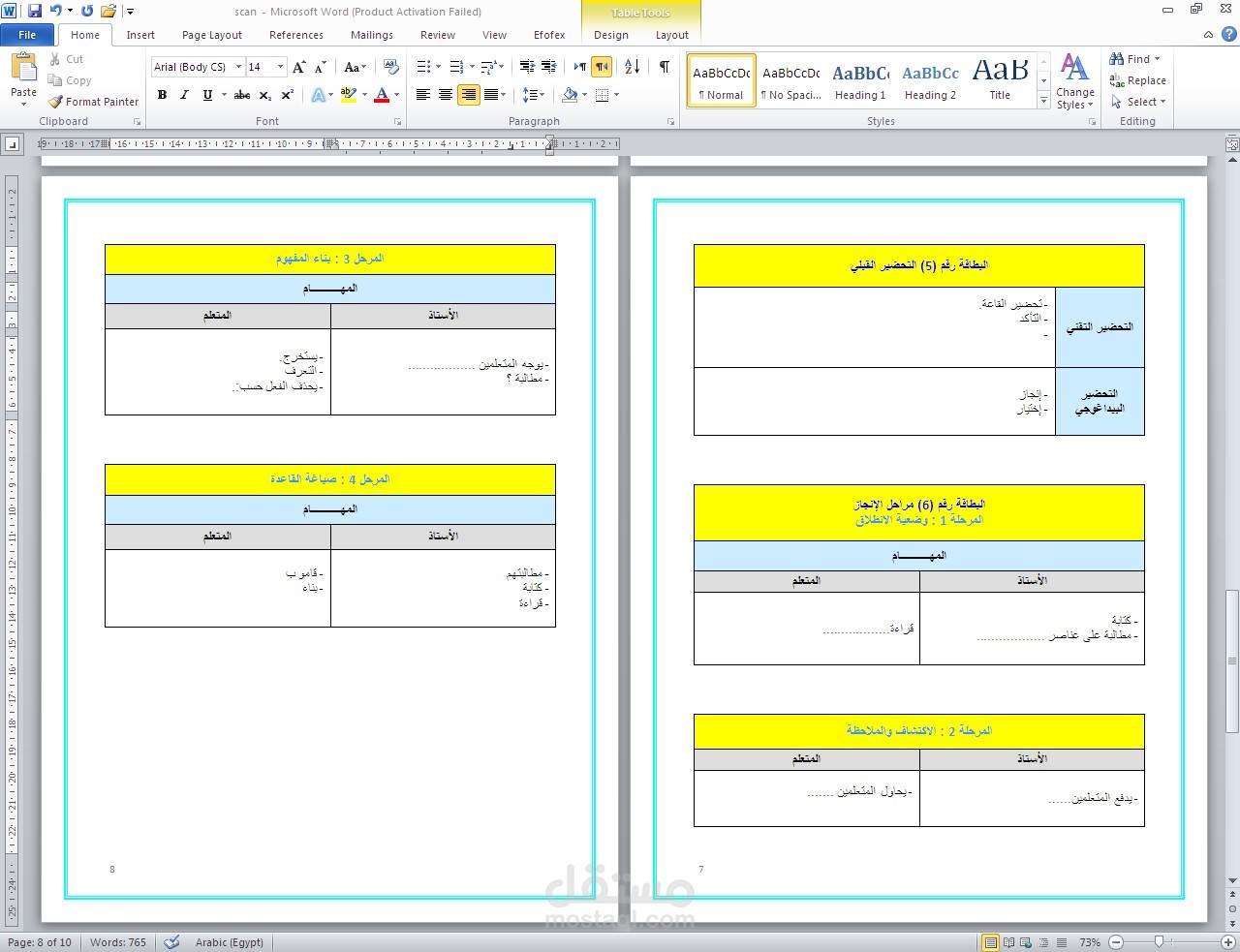The height and width of the screenshot is (952, 1240).
Task: Switch to Full Screen Reading view
Action: 1009,941
